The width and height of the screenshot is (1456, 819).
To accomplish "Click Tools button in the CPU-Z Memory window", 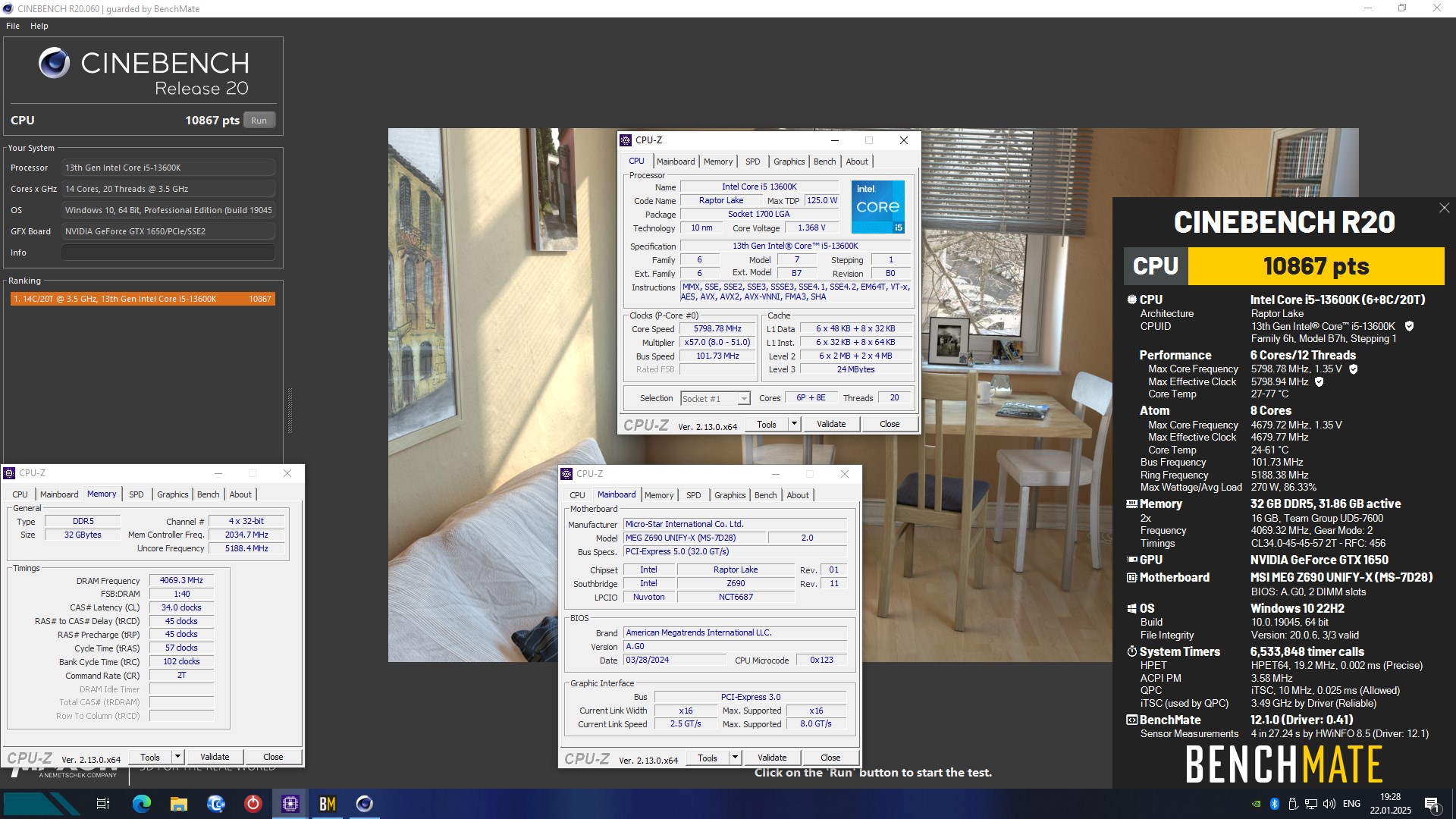I will point(150,757).
